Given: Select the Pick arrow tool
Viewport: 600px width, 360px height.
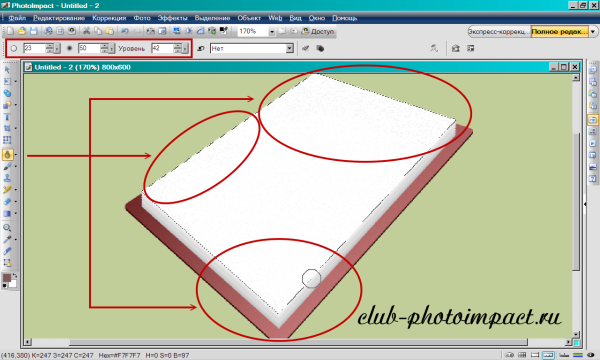Looking at the screenshot, I should (7, 70).
